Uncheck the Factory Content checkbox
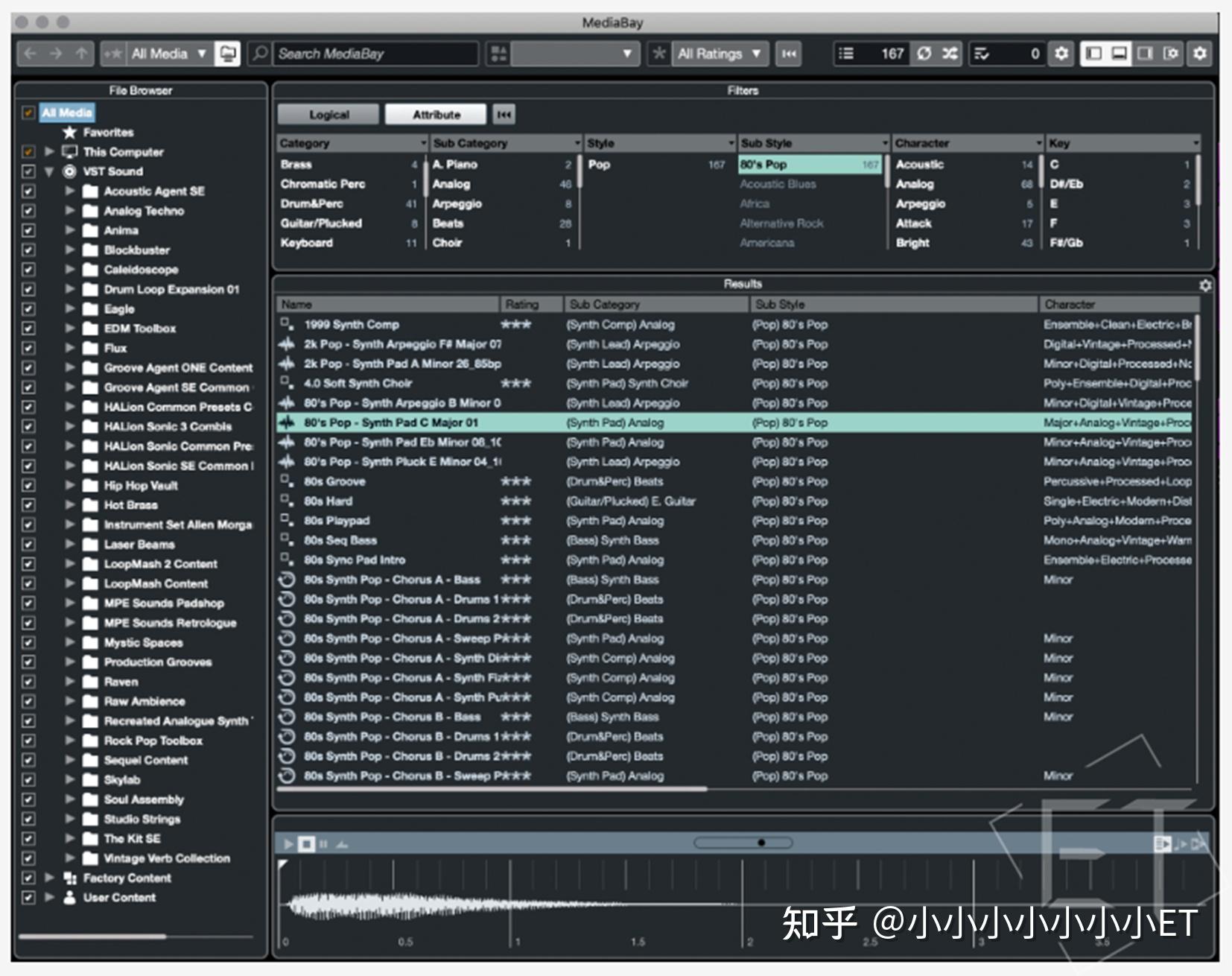The height and width of the screenshot is (976, 1232). point(28,878)
